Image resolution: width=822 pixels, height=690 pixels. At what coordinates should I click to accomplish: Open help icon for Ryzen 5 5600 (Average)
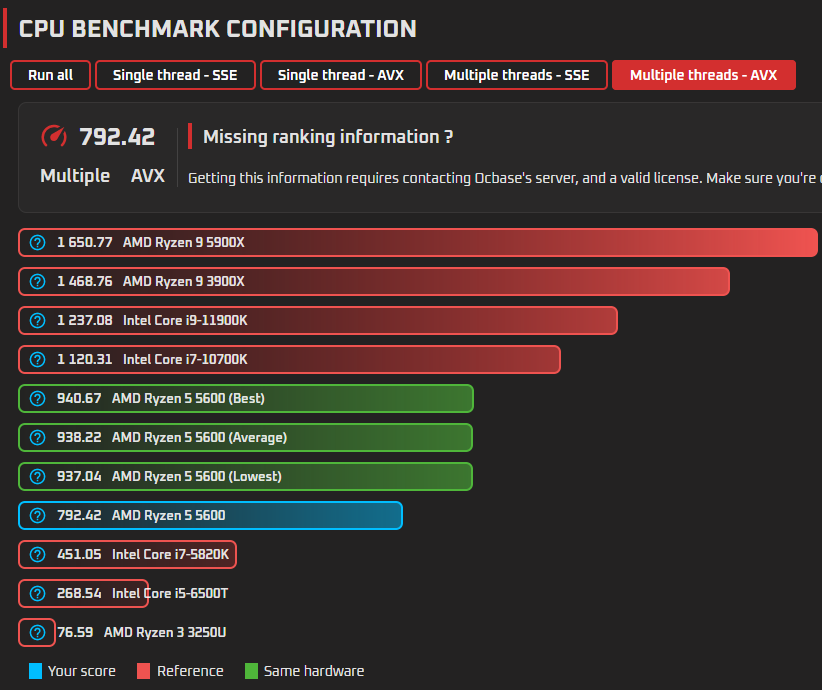37,437
